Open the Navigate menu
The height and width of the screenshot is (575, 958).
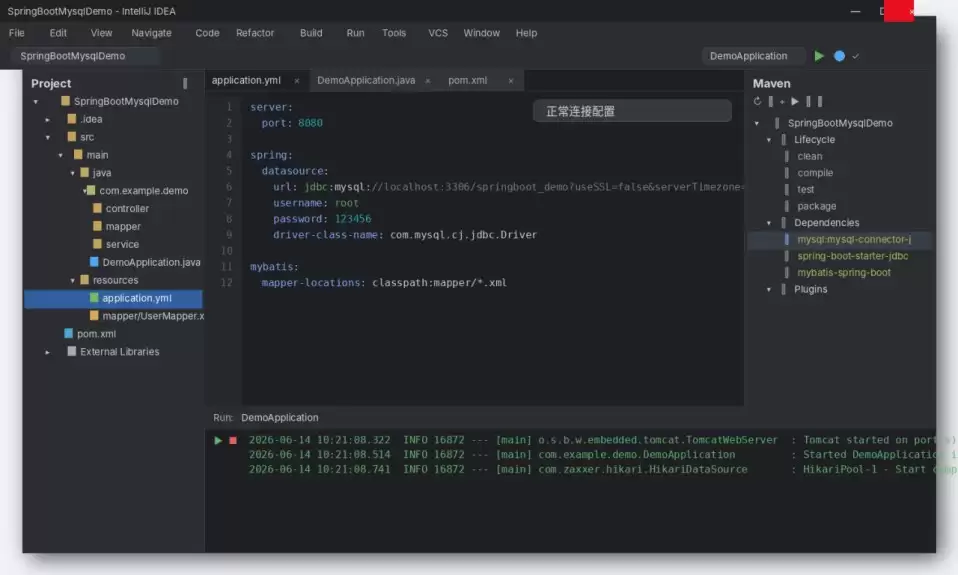point(152,33)
